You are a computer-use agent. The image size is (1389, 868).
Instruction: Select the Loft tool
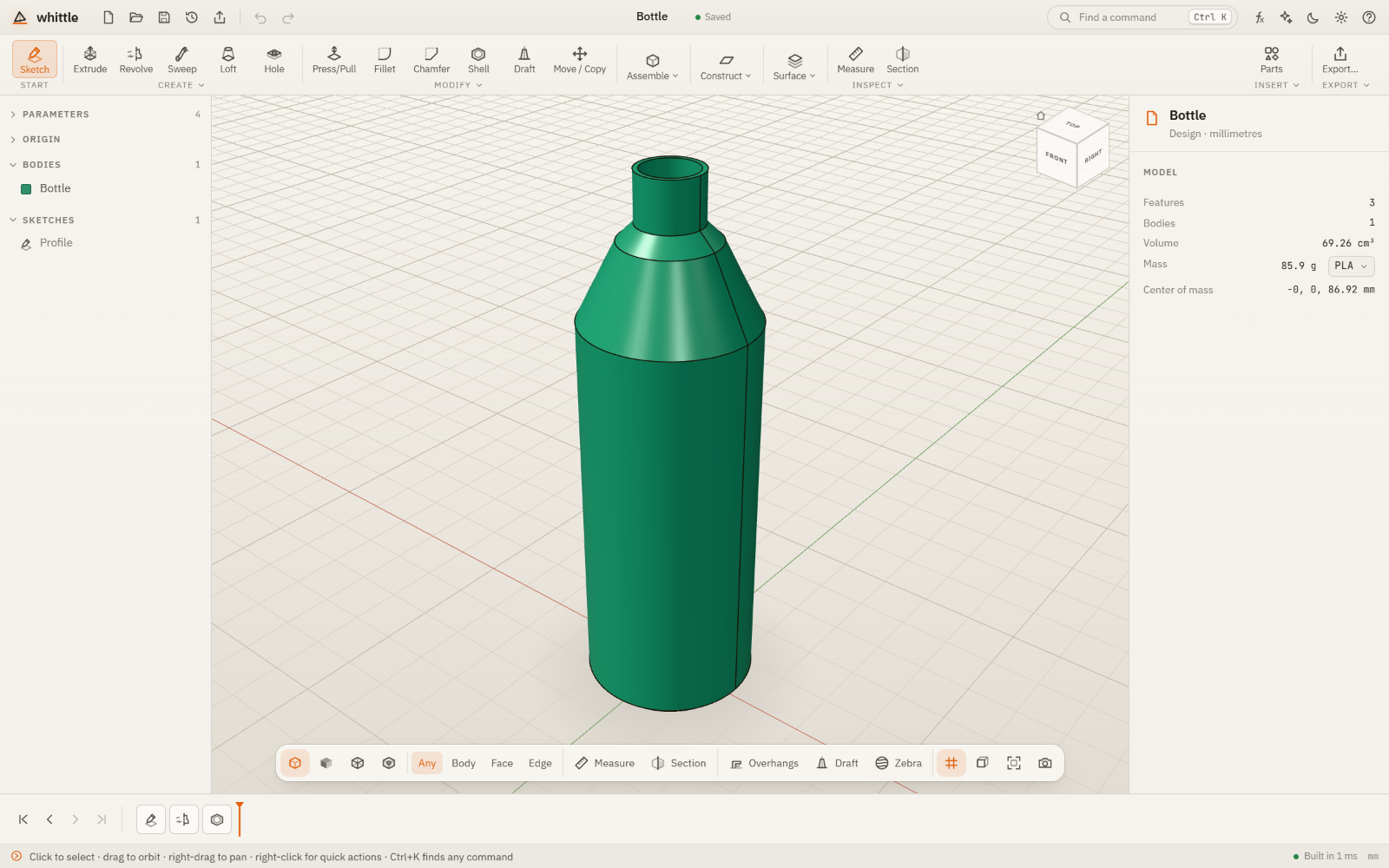pos(228,59)
